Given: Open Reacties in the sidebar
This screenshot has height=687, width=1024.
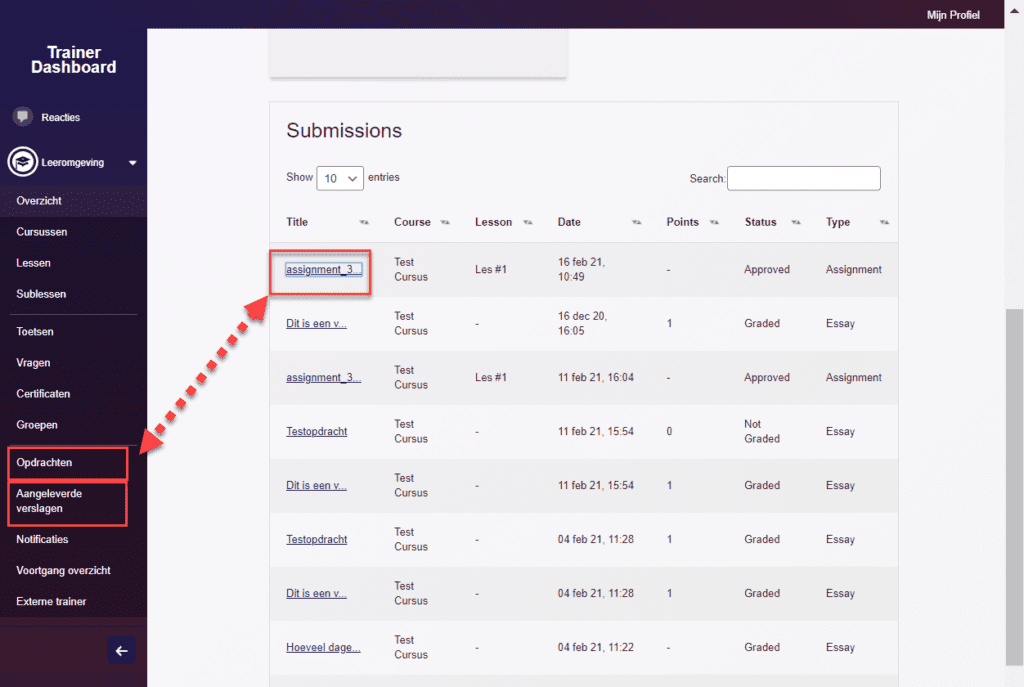Looking at the screenshot, I should click(x=61, y=118).
